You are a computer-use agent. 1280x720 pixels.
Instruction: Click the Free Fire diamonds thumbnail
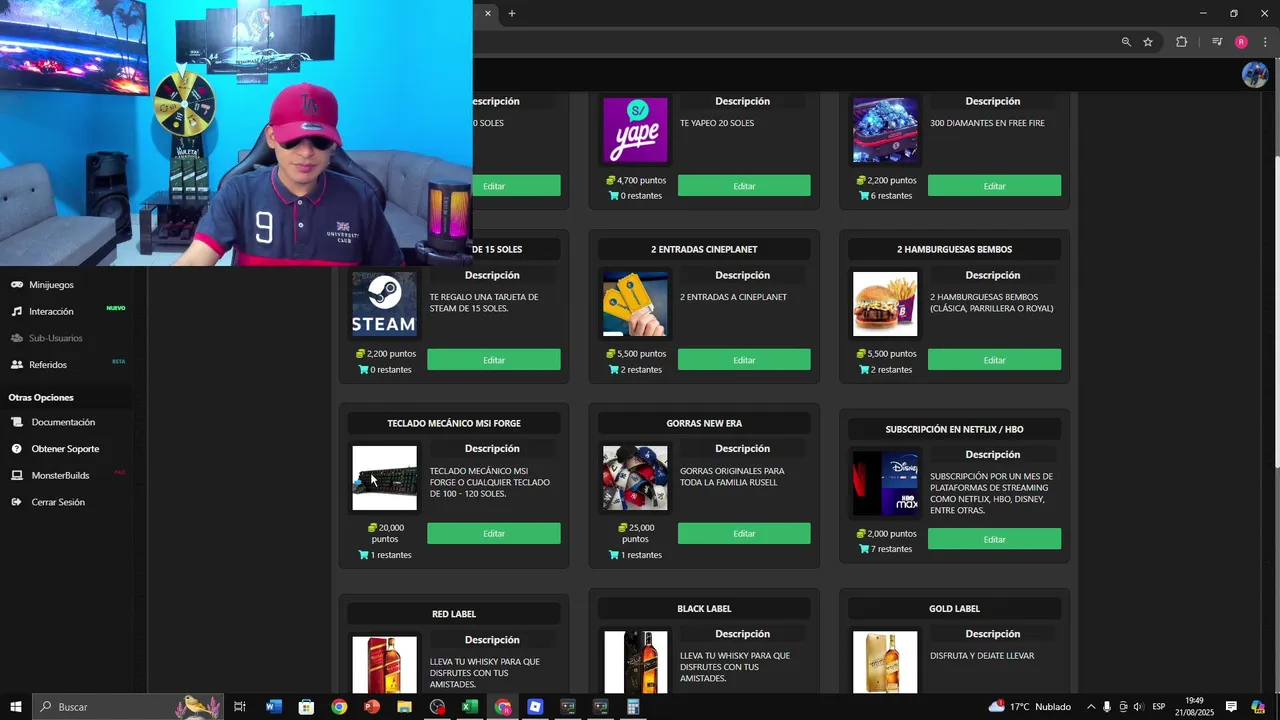point(885,130)
